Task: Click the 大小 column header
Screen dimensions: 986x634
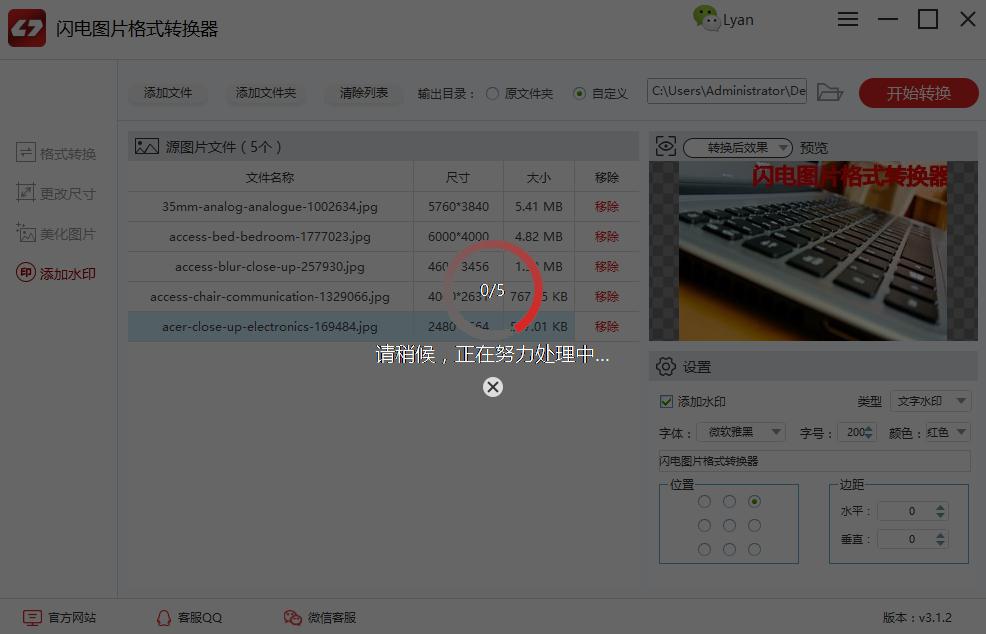Action: click(538, 177)
